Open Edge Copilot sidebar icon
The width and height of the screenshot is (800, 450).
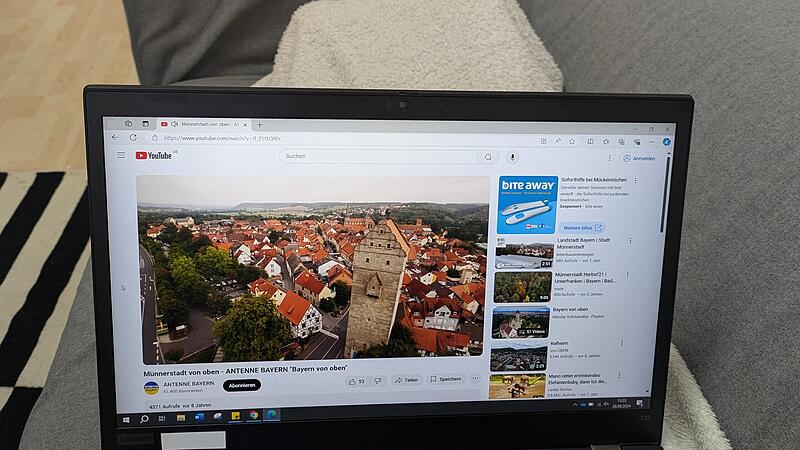pyautogui.click(x=666, y=142)
